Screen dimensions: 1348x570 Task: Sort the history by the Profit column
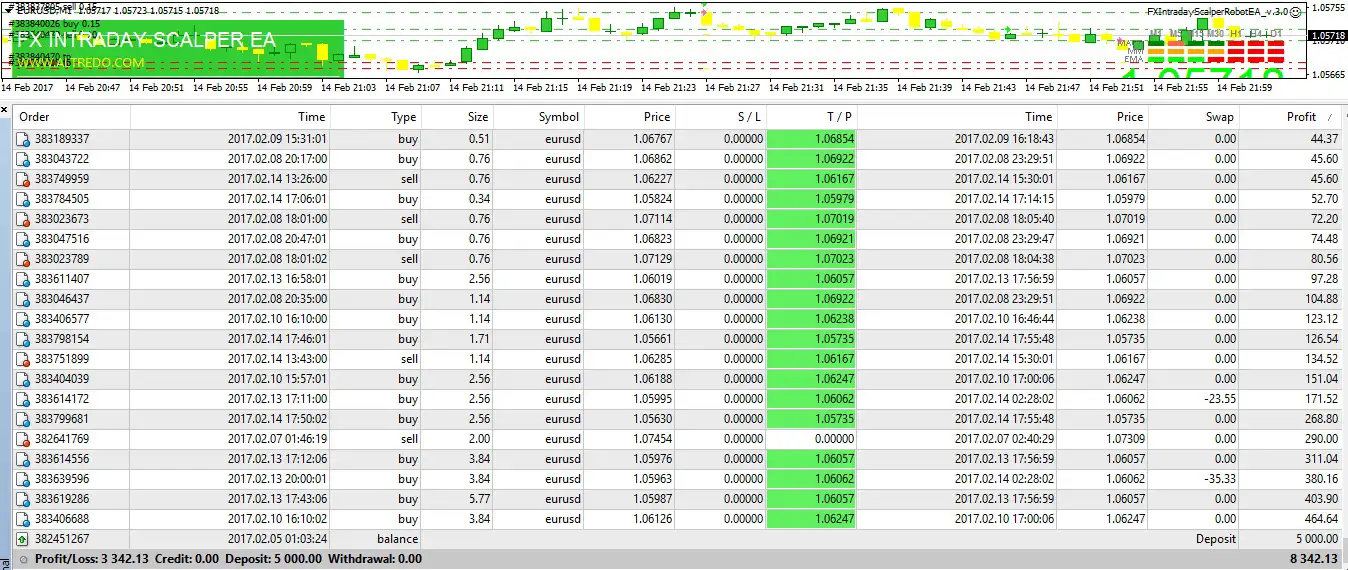(1301, 117)
